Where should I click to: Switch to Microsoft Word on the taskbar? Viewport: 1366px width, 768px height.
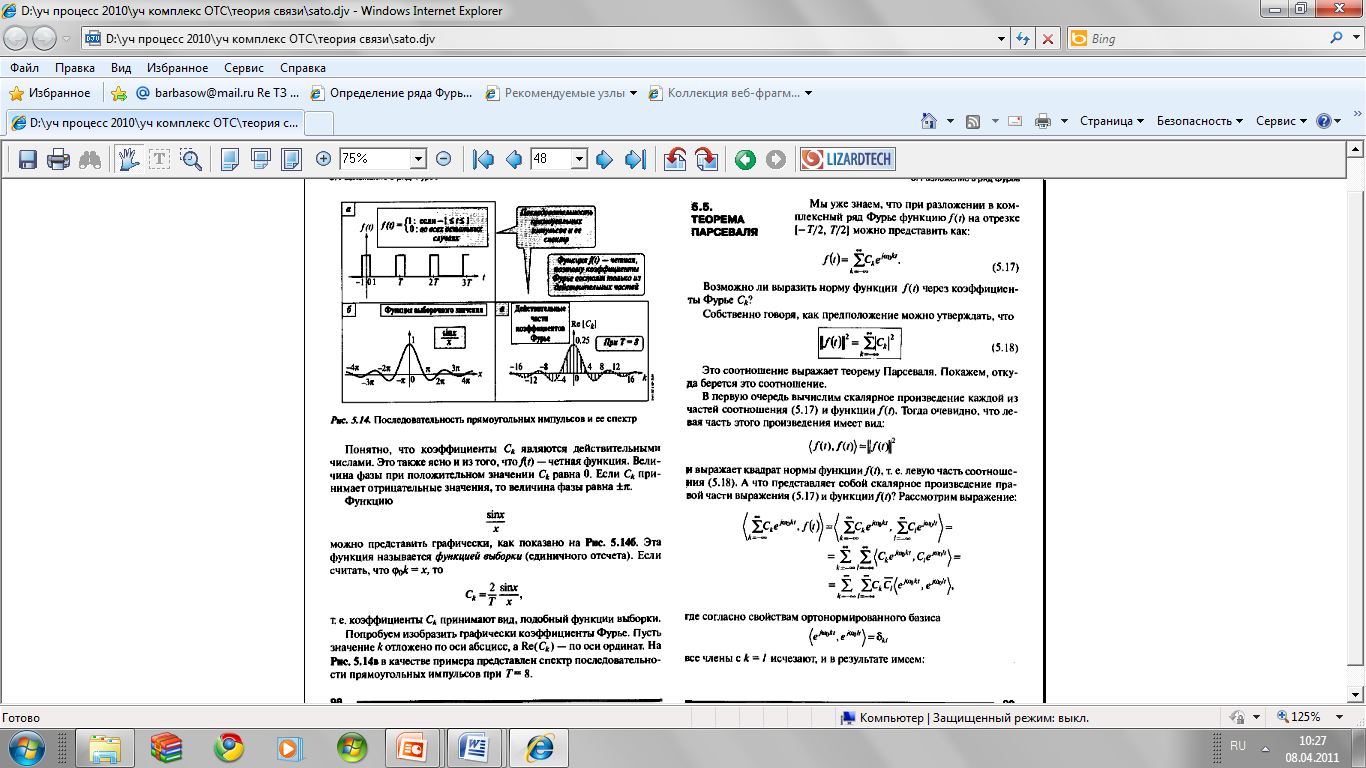pyautogui.click(x=476, y=746)
